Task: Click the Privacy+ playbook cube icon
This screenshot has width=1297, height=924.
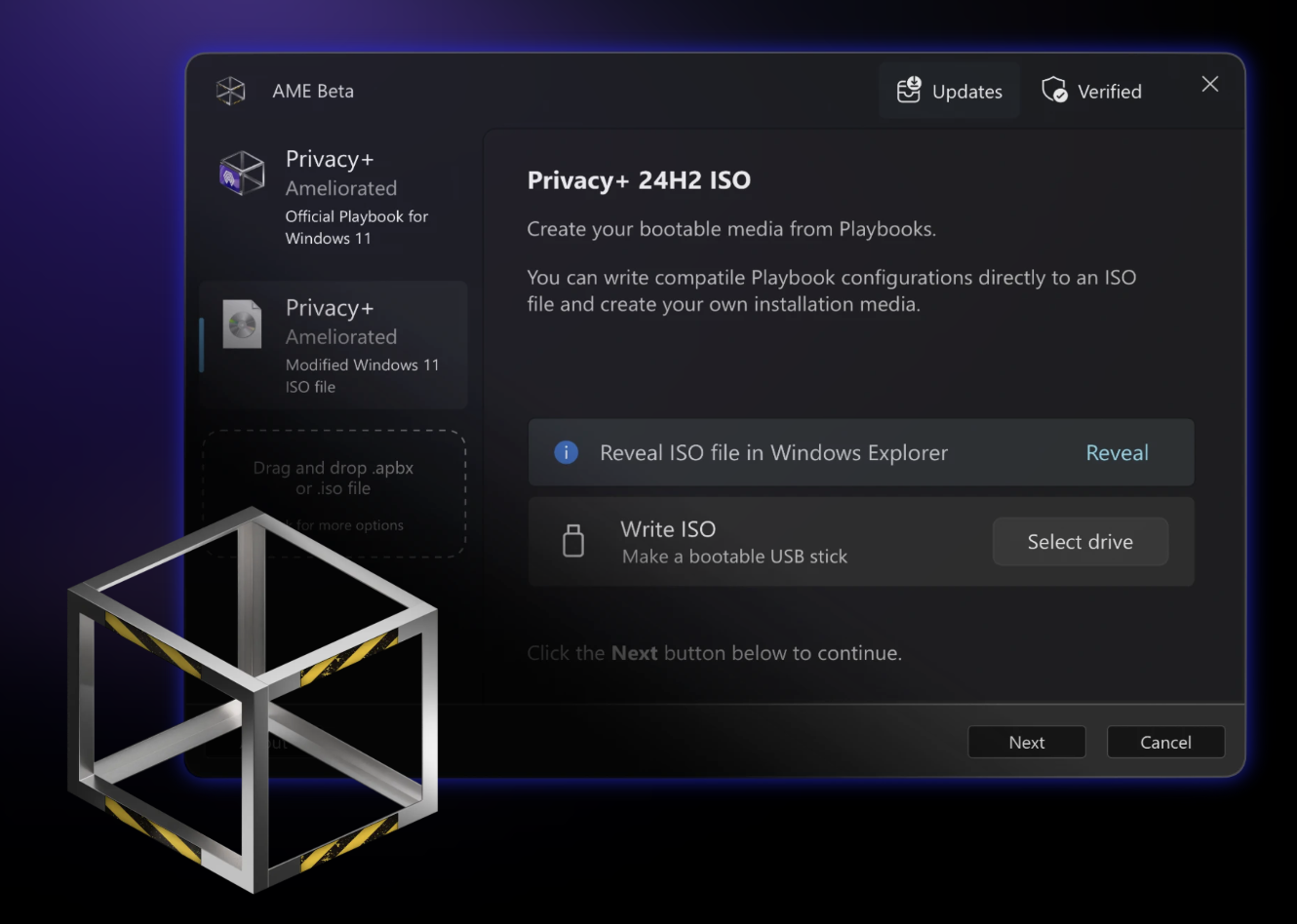Action: 242,173
